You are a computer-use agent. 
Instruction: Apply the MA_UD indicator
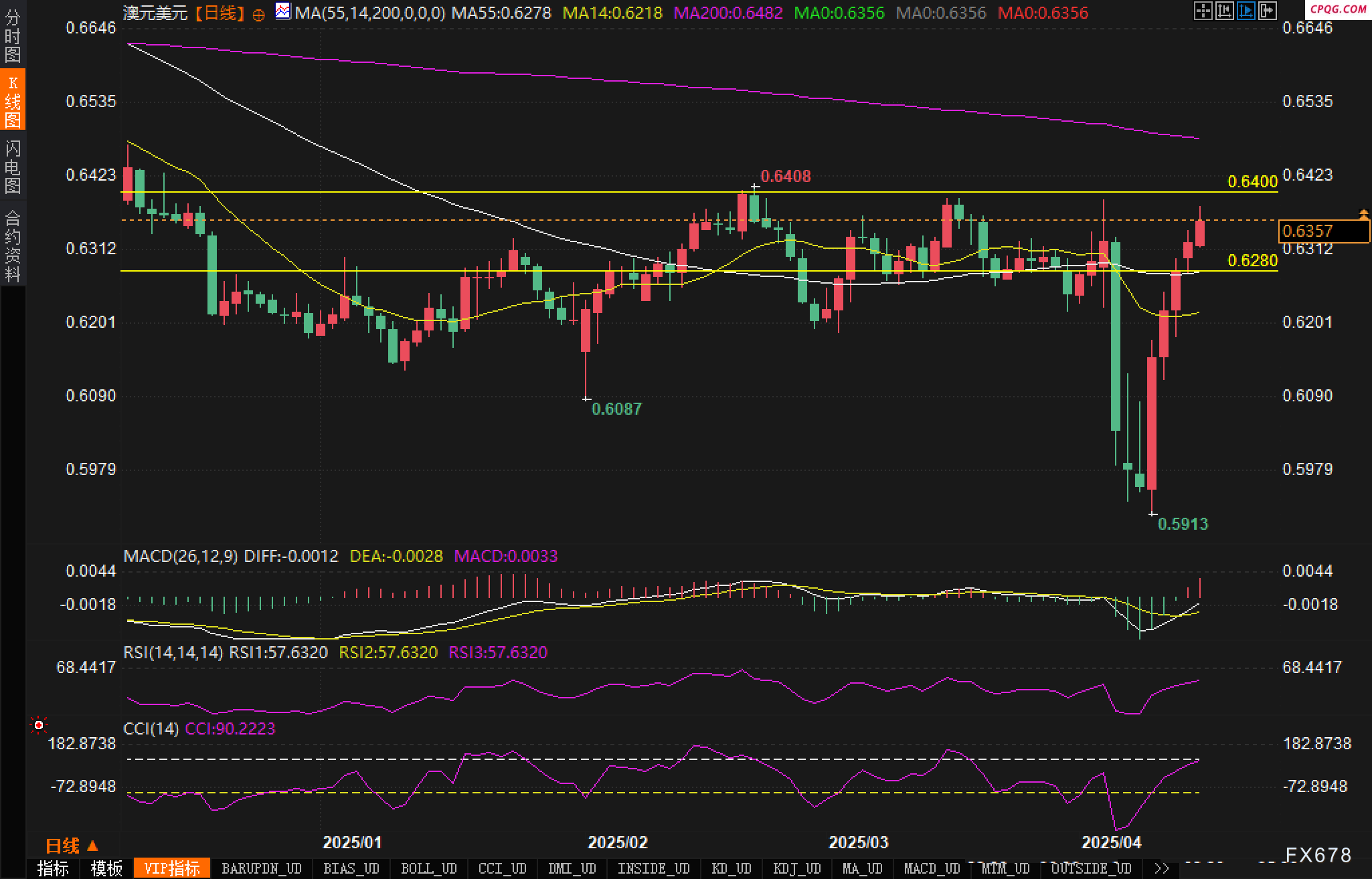tap(862, 868)
